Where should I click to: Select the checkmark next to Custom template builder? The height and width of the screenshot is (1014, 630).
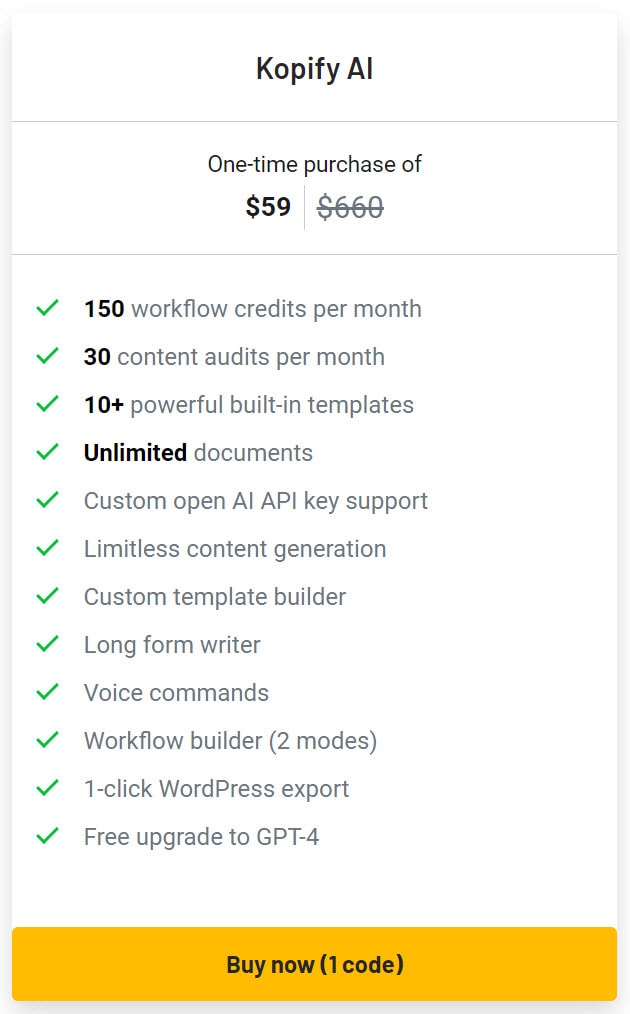(46, 597)
